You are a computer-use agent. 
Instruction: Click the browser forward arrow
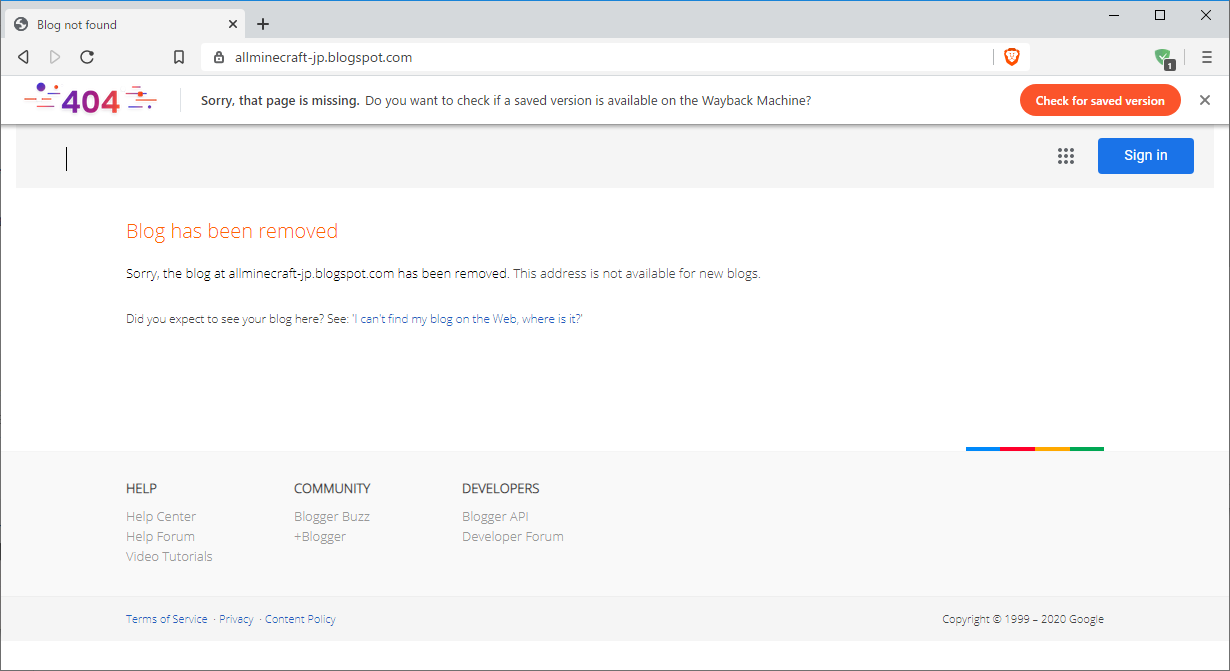click(x=55, y=57)
